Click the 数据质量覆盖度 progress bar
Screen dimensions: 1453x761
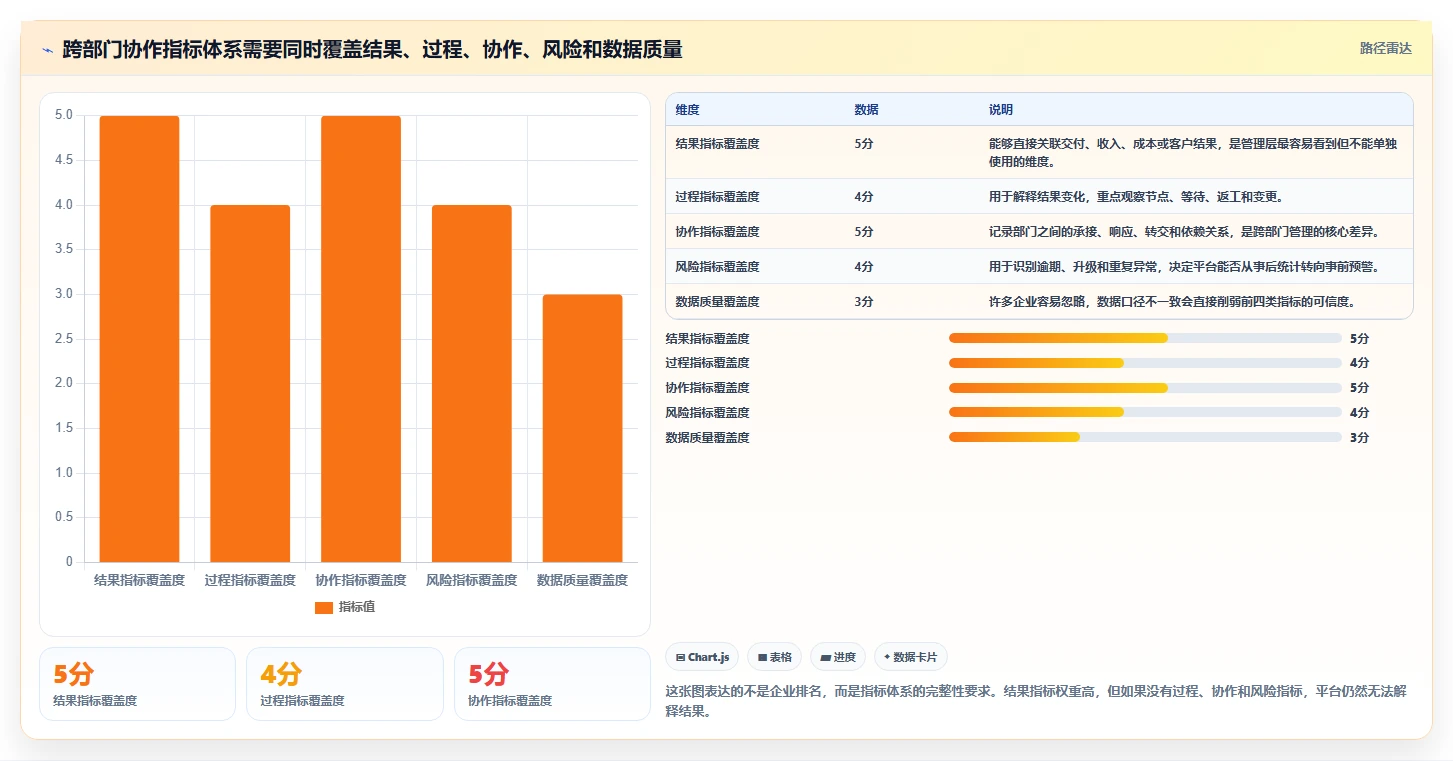tap(1145, 437)
